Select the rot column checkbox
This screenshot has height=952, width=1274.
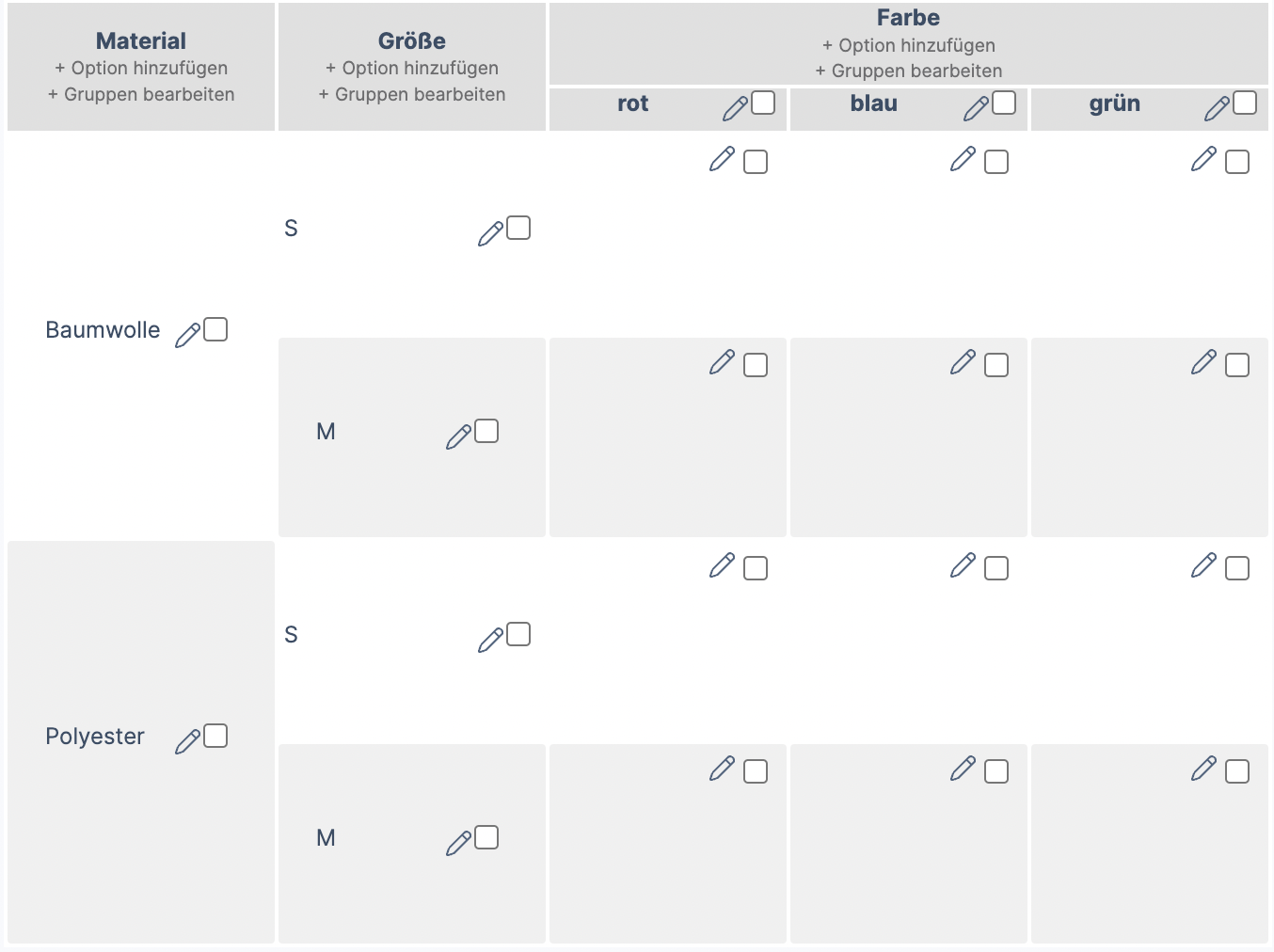763,103
